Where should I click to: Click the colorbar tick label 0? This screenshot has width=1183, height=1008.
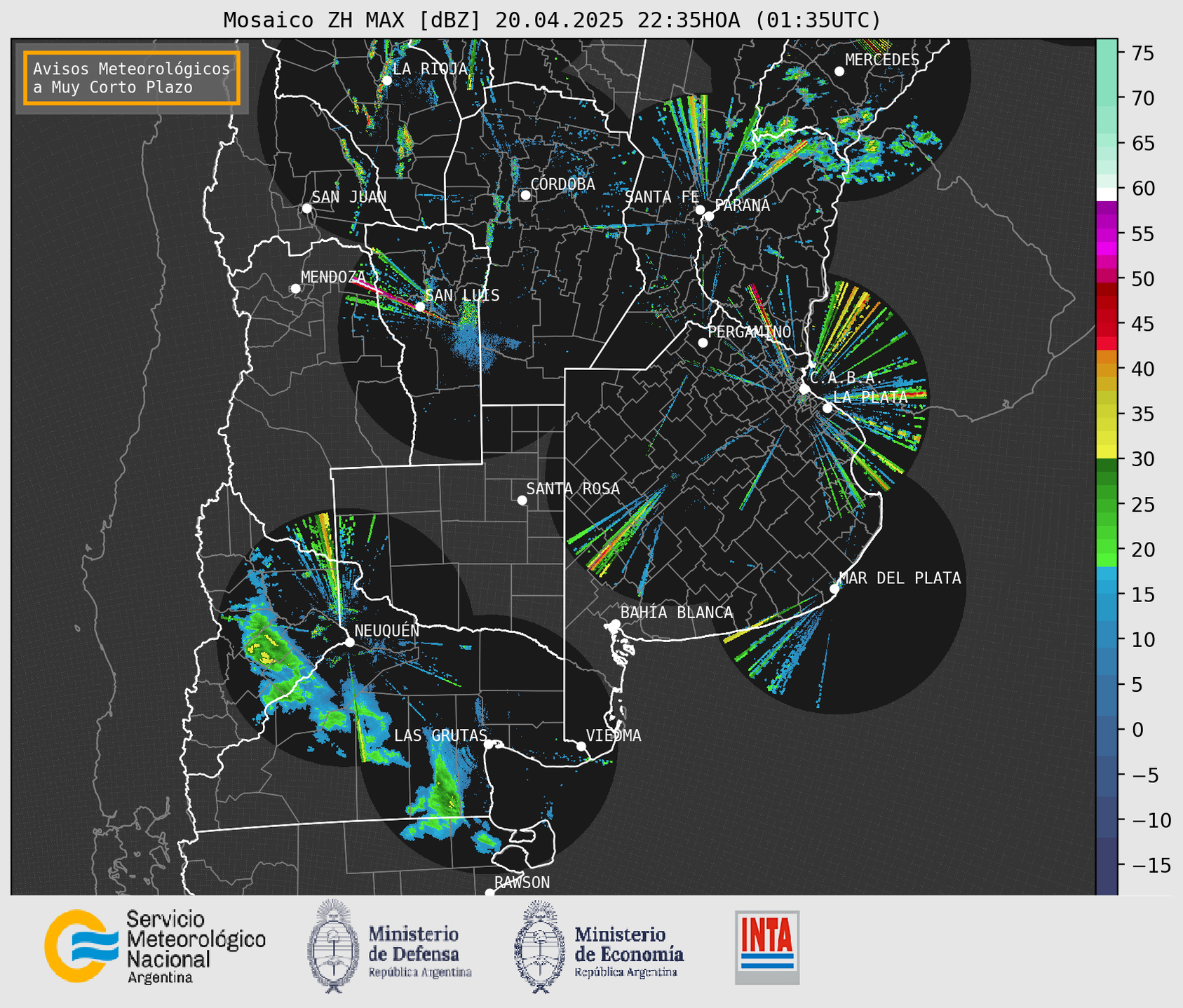pyautogui.click(x=1137, y=730)
